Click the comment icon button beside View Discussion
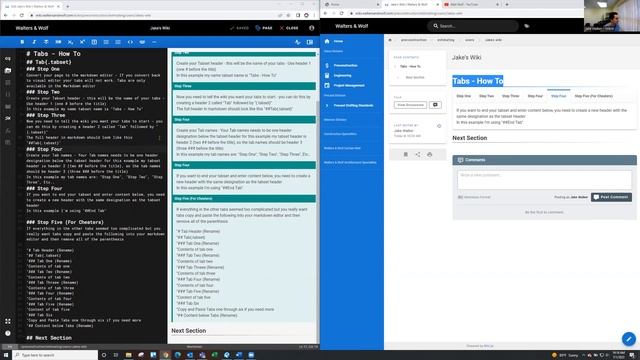The image size is (640, 360). pos(435,105)
